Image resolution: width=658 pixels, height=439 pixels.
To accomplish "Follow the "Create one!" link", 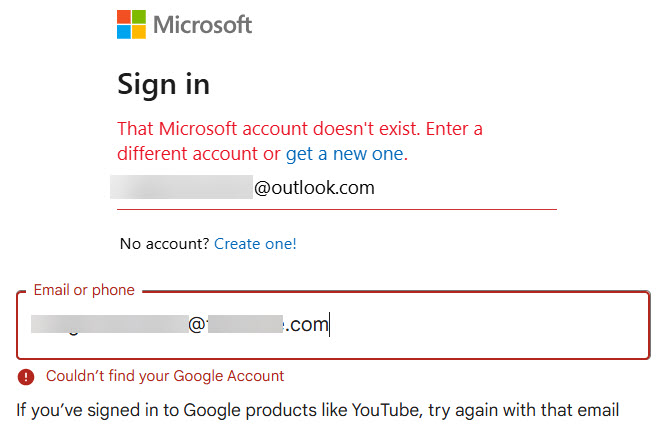I will (255, 243).
